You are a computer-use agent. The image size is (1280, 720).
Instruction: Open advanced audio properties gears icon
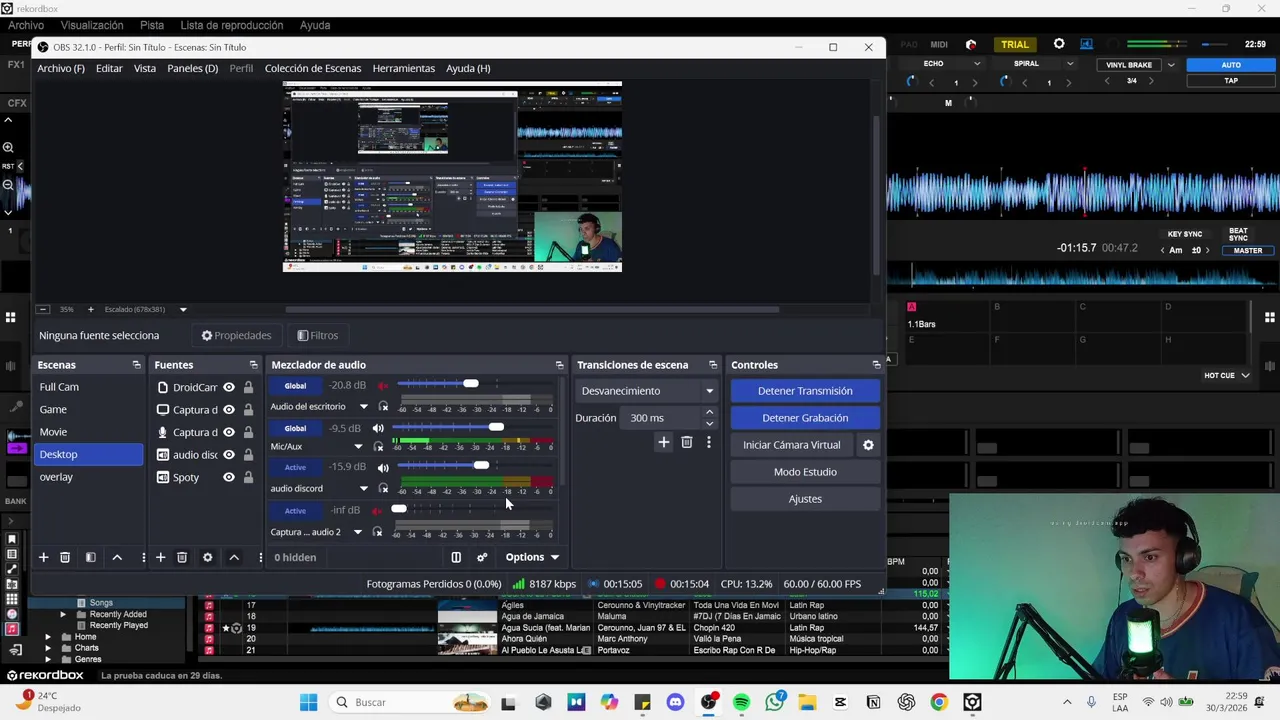482,557
